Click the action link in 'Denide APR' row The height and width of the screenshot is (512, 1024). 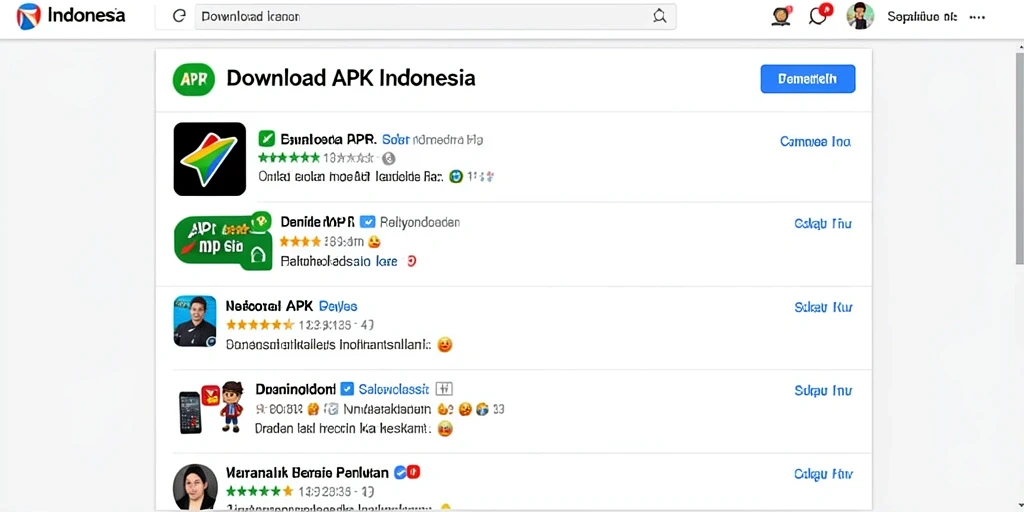(x=823, y=223)
